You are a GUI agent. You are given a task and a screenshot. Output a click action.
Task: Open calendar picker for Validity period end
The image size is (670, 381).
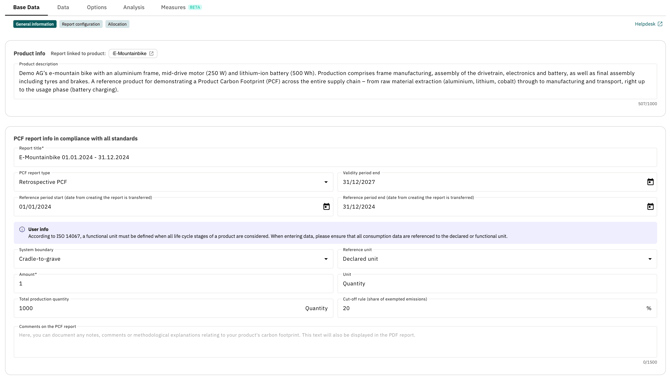pyautogui.click(x=650, y=182)
